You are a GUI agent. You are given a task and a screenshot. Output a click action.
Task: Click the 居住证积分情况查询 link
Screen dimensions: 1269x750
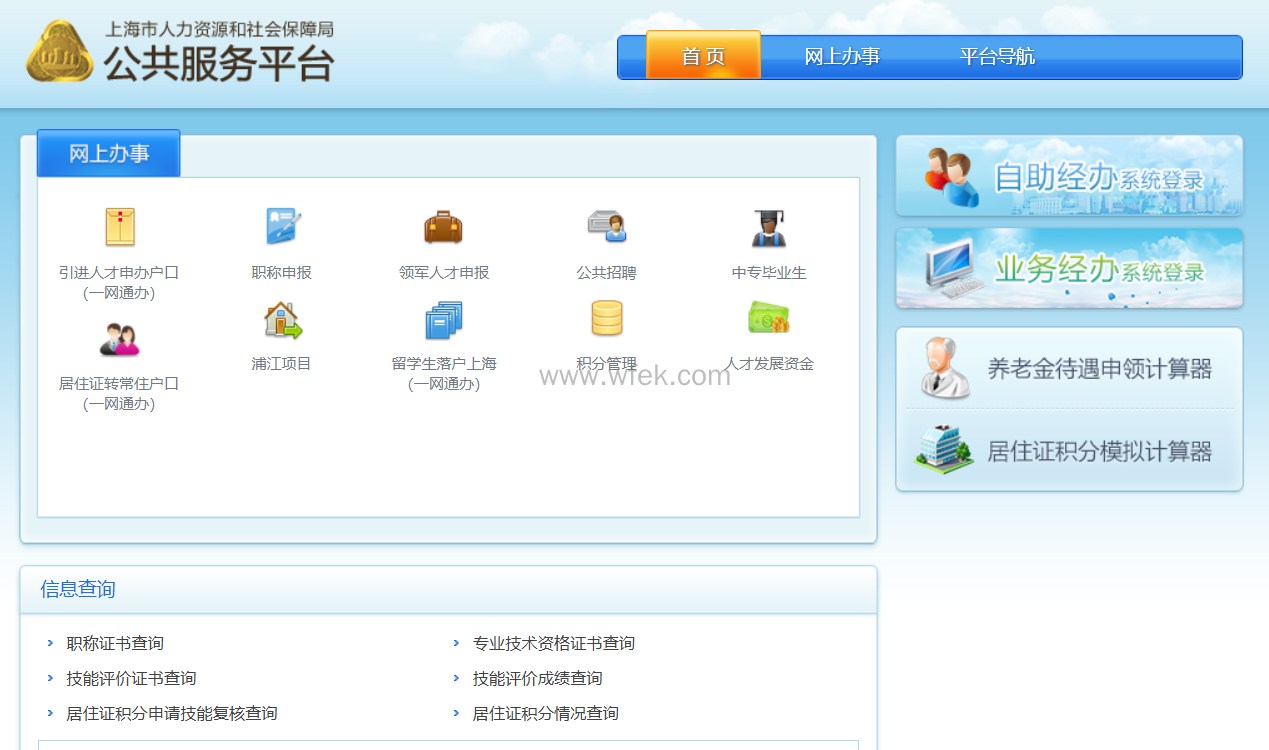[x=545, y=713]
